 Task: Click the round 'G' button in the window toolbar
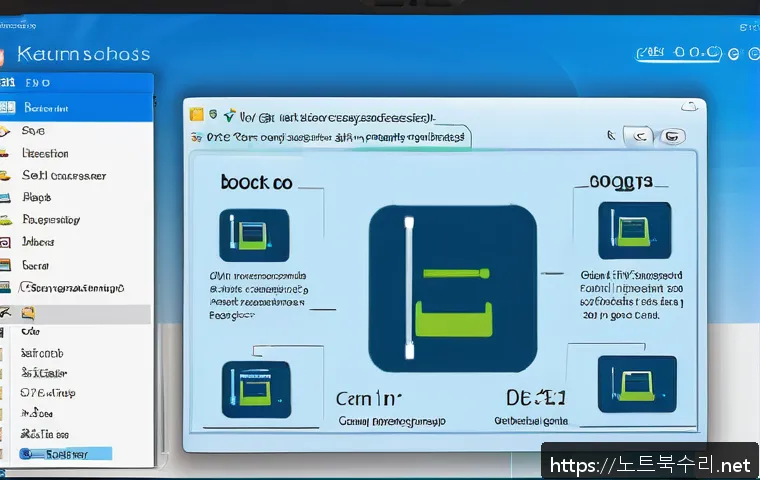click(672, 137)
